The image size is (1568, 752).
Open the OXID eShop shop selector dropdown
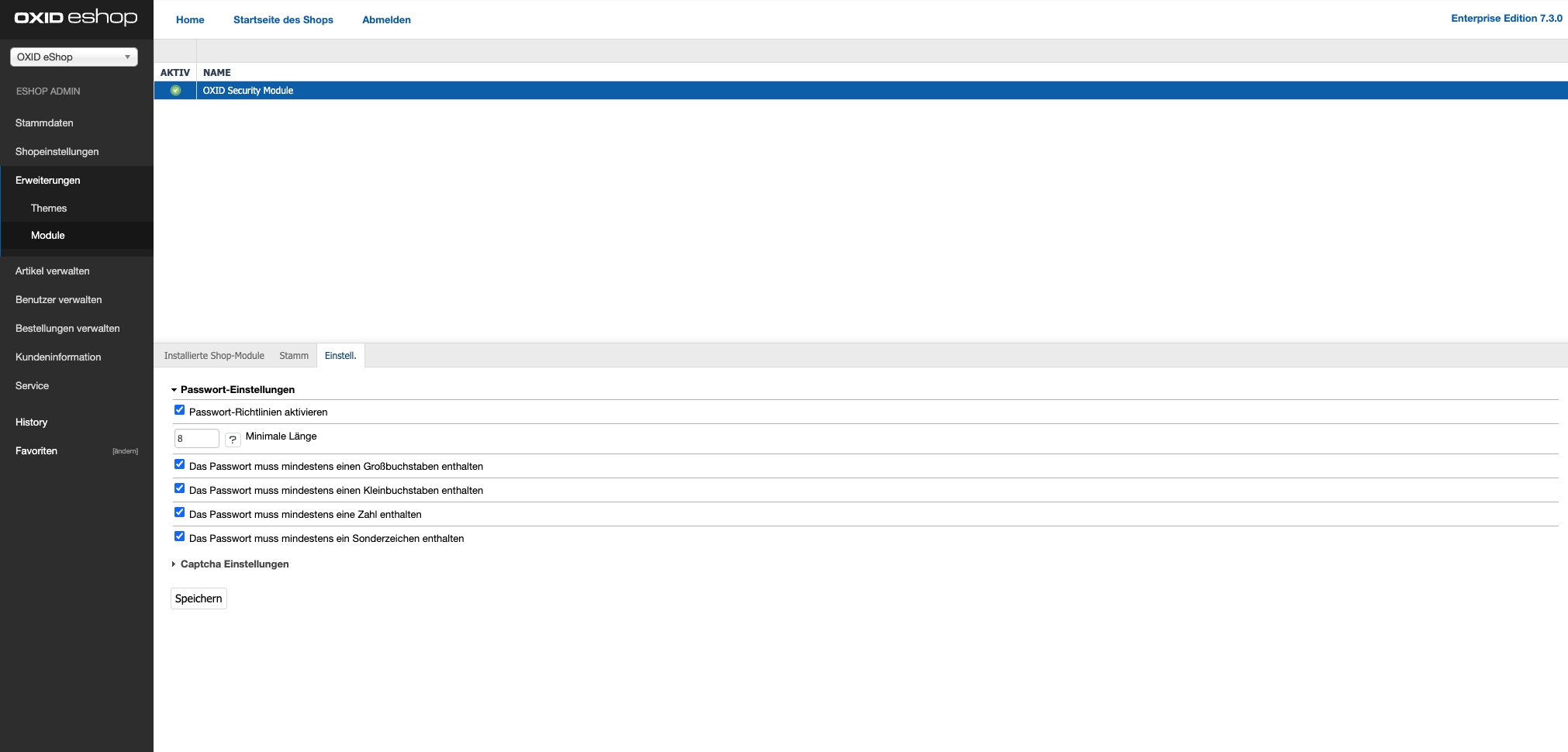[74, 57]
